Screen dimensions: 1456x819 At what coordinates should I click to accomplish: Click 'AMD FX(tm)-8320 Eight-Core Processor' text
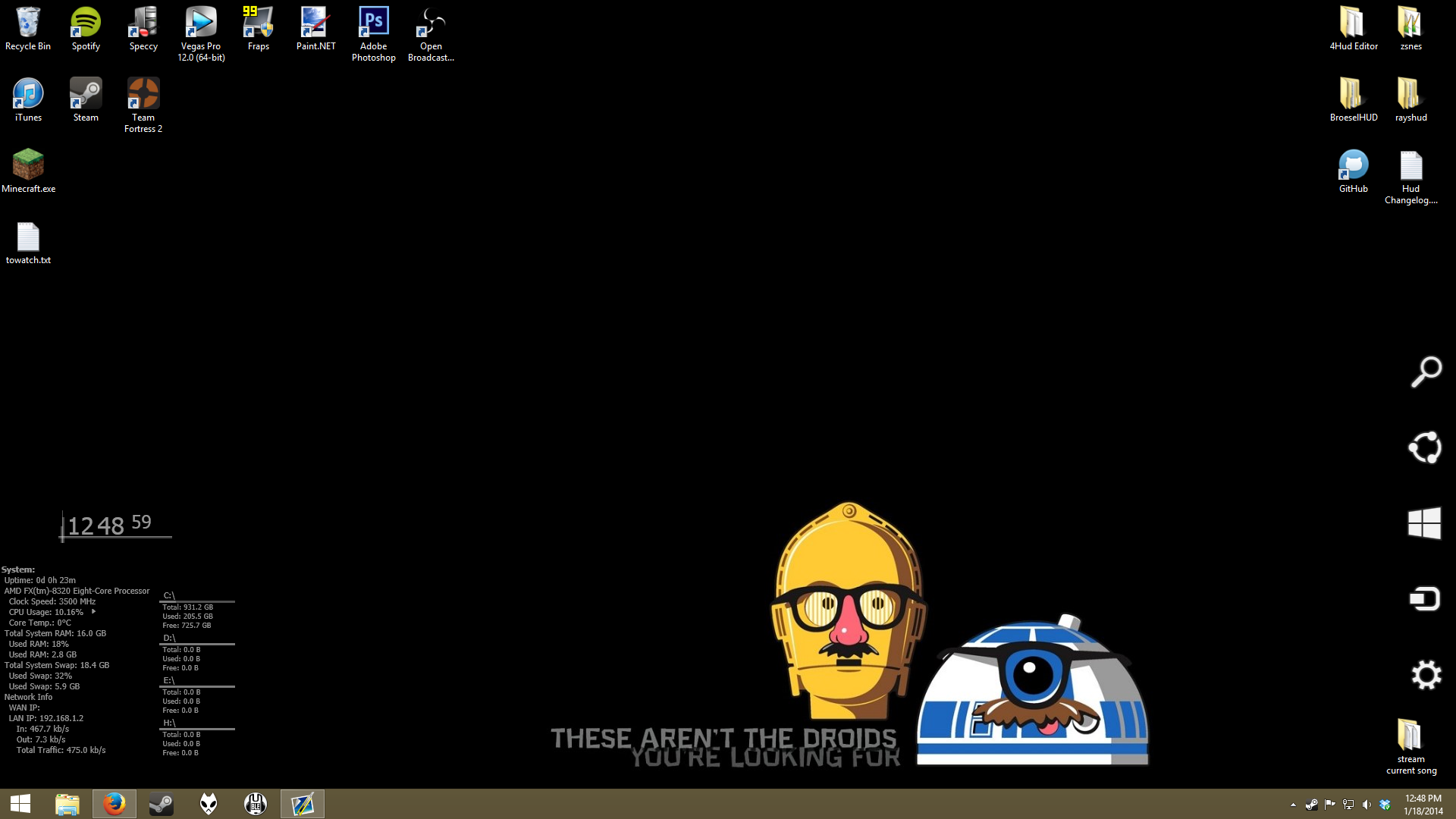77,591
